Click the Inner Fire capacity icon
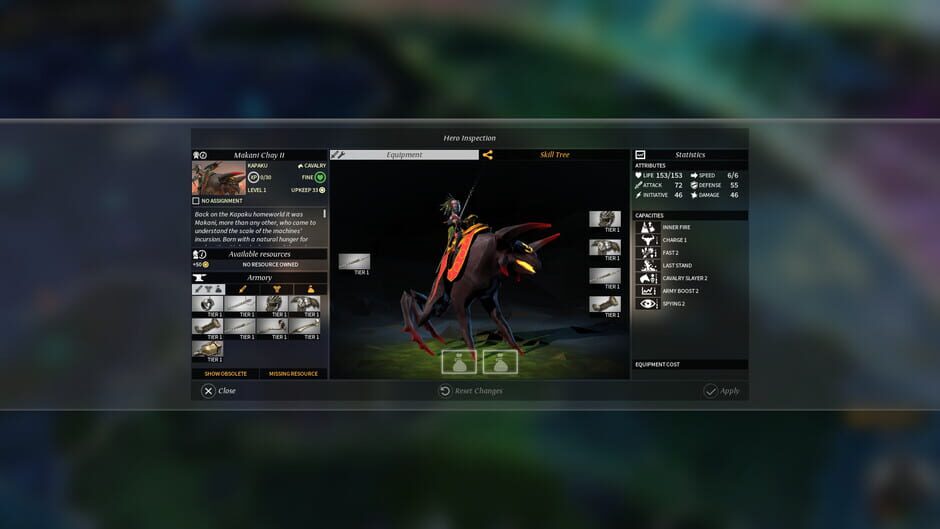Viewport: 940px width, 529px height. 647,227
